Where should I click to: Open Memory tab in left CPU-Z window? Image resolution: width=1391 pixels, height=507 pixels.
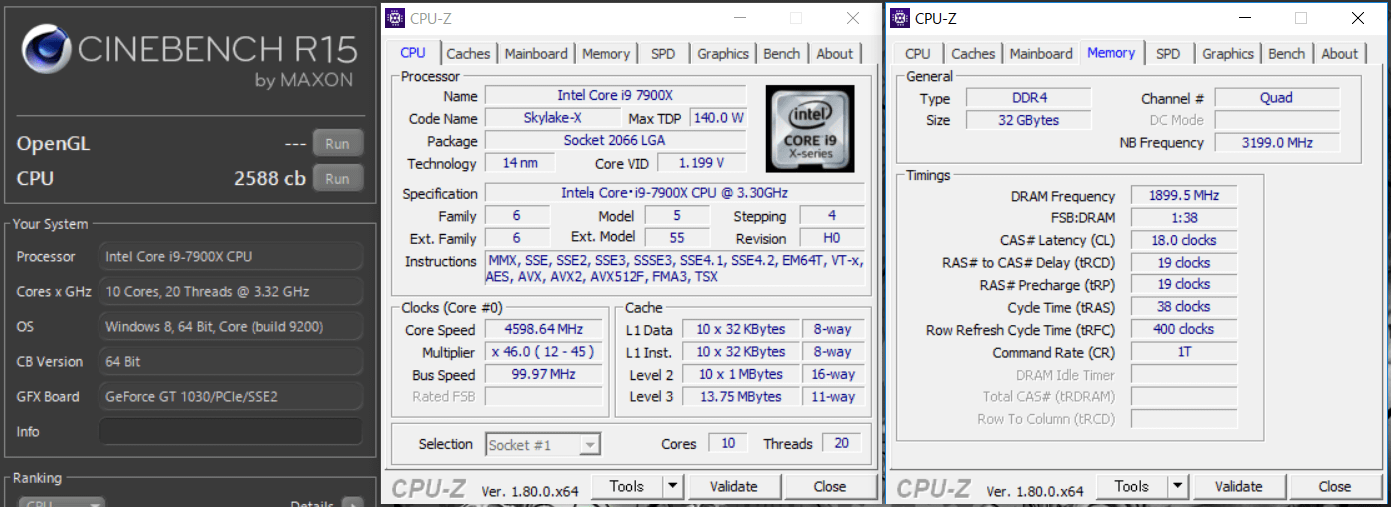(x=606, y=54)
